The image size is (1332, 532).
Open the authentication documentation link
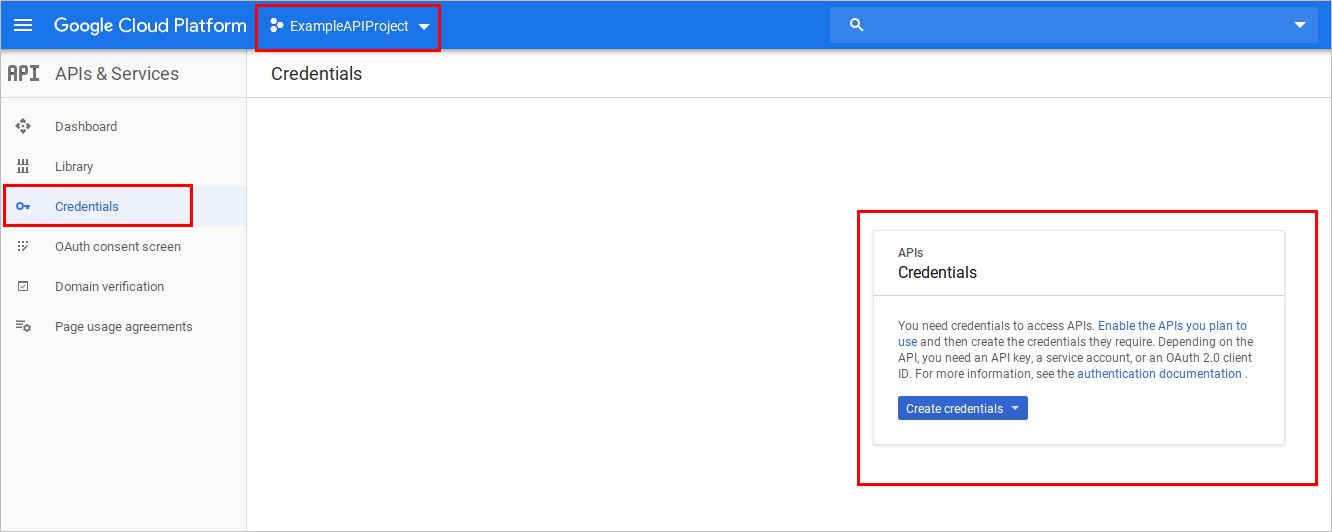1159,374
